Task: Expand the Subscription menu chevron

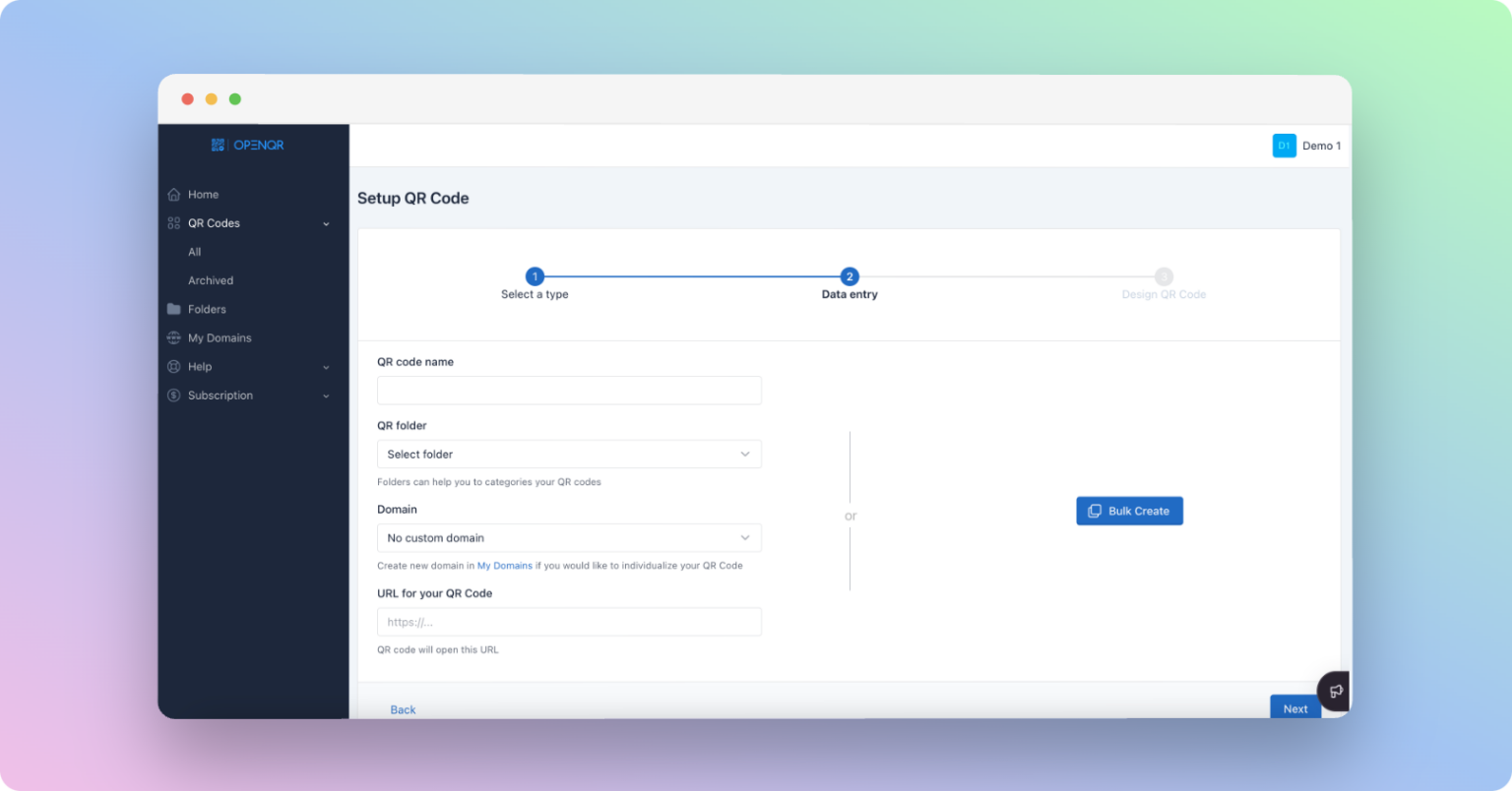Action: [x=326, y=395]
